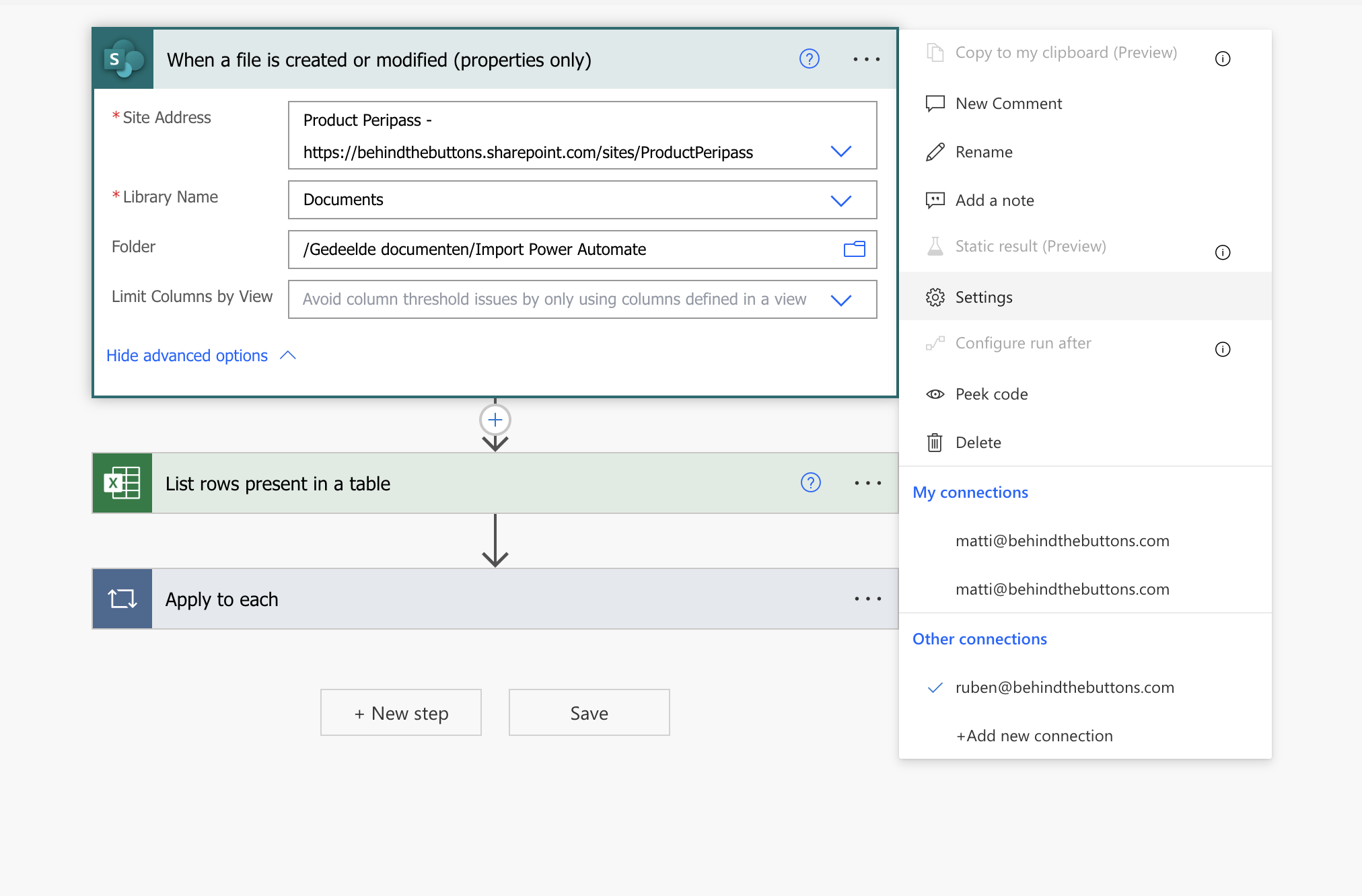
Task: Expand the Site Address dropdown
Action: pos(841,151)
